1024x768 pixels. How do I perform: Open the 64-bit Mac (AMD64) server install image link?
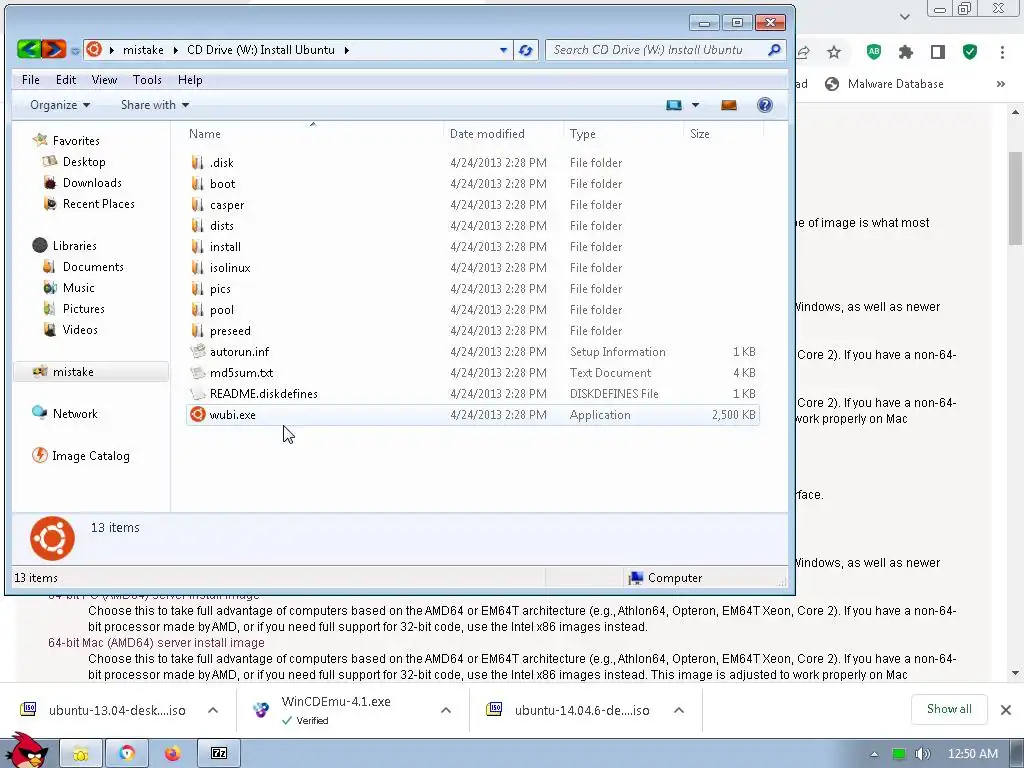tap(156, 643)
